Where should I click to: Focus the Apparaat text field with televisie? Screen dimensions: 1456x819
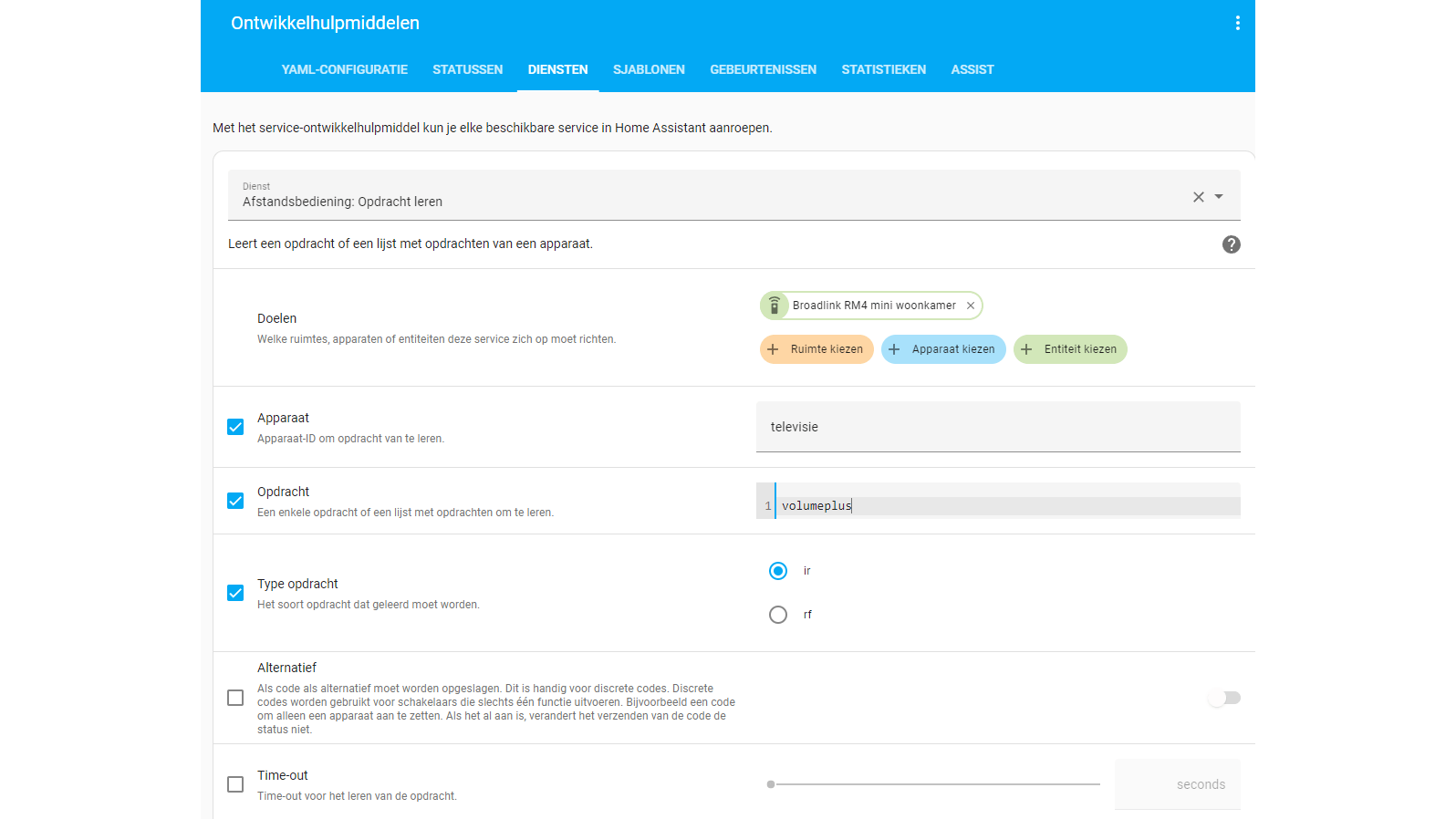998,427
